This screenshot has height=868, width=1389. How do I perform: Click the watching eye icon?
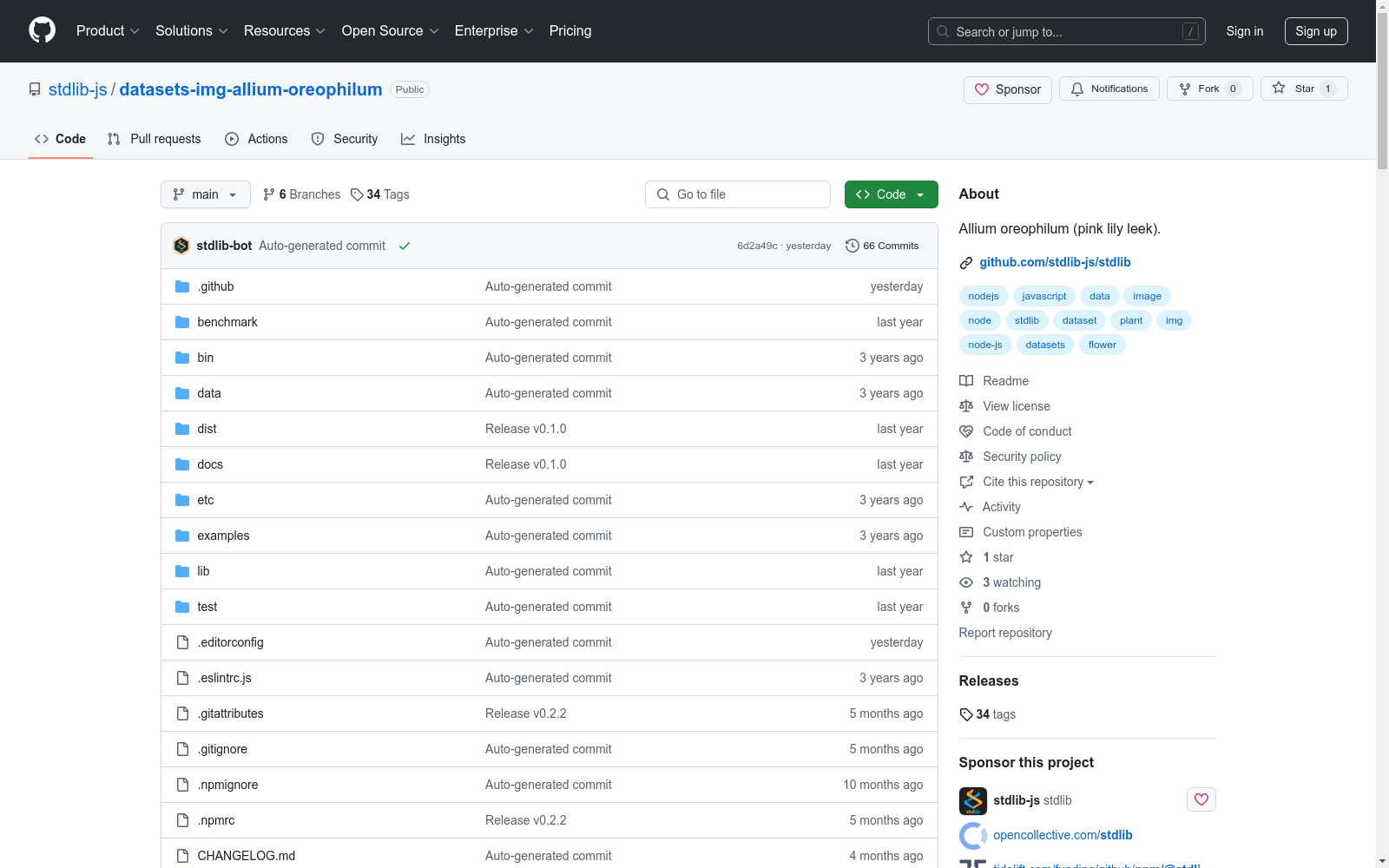tap(966, 582)
